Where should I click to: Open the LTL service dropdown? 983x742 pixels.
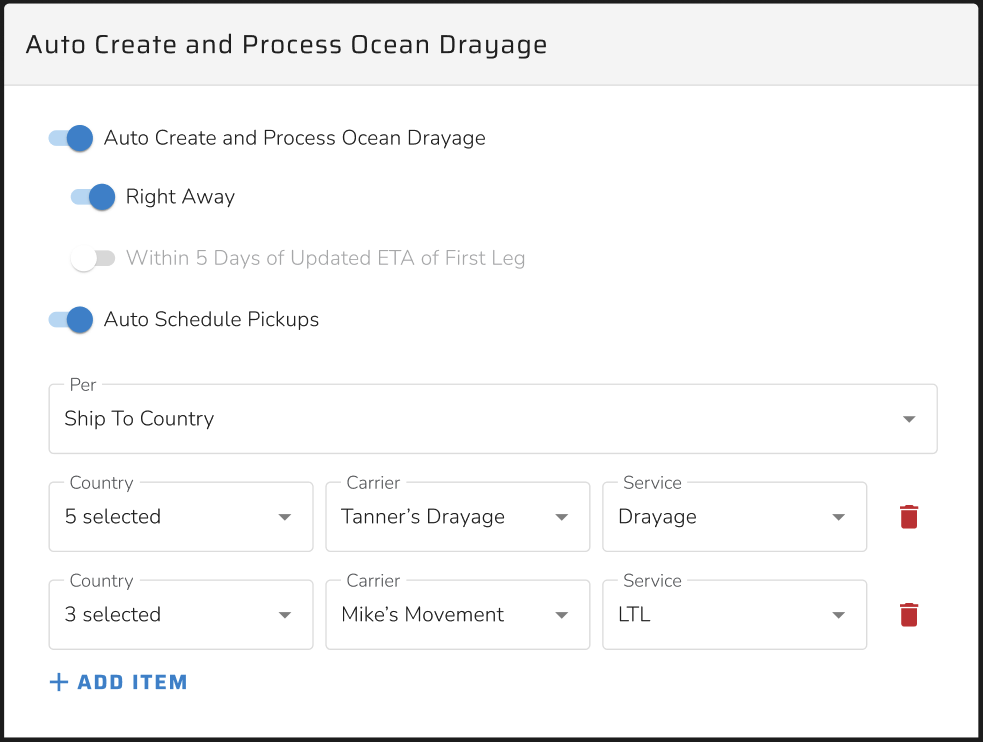[733, 615]
